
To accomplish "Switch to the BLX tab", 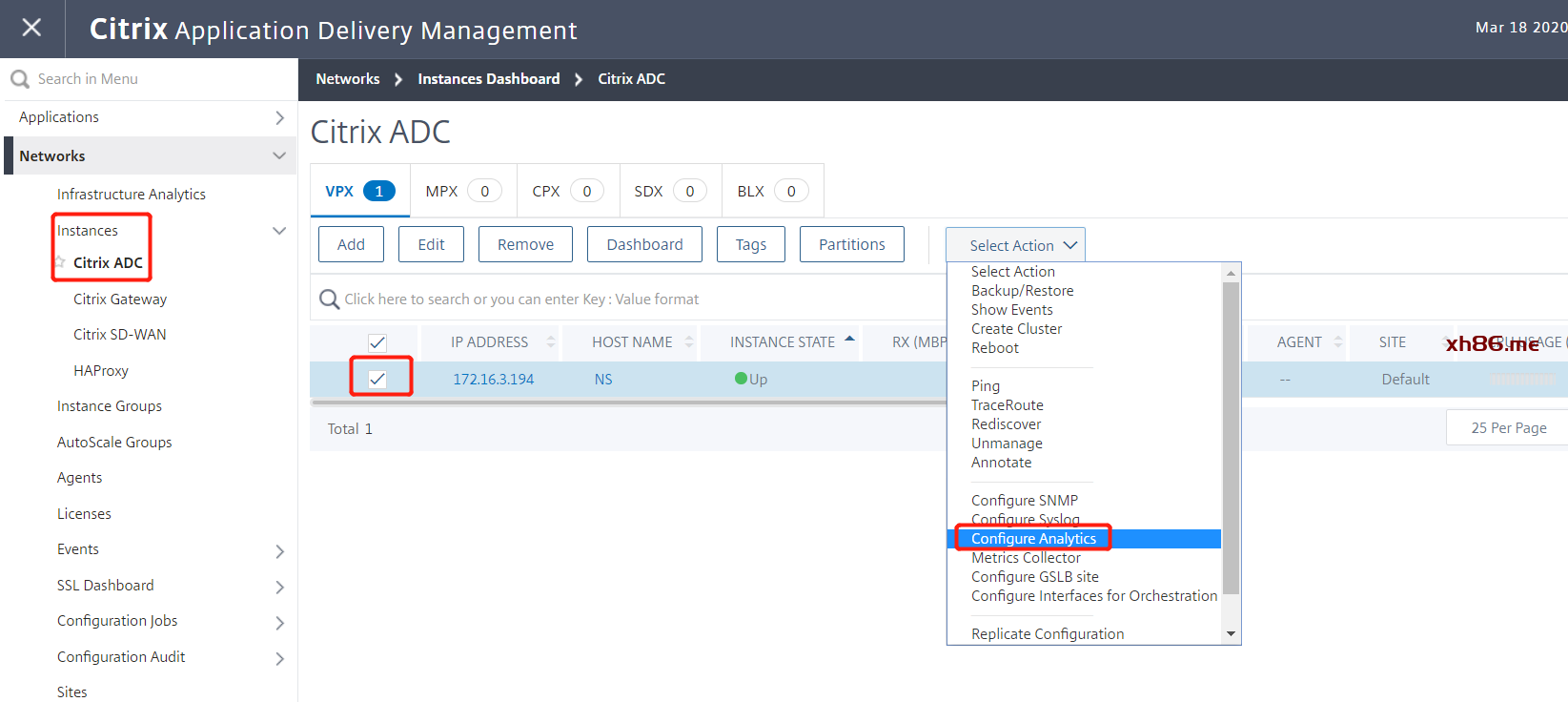I will (x=773, y=191).
